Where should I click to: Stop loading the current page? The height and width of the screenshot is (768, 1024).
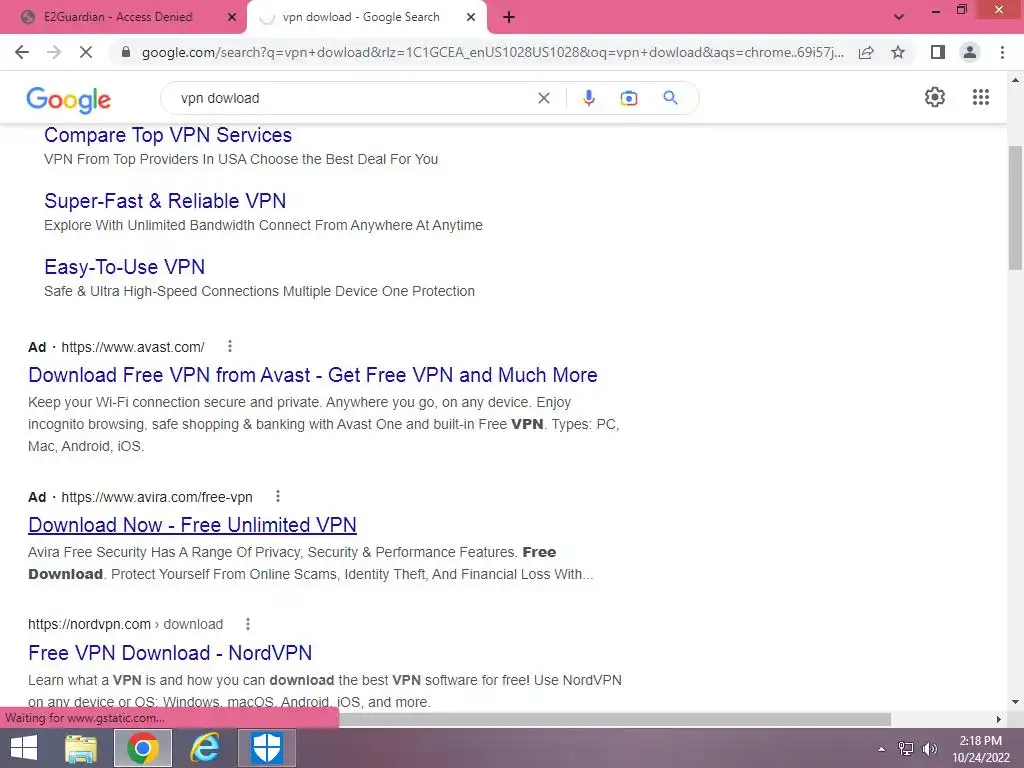pos(86,52)
